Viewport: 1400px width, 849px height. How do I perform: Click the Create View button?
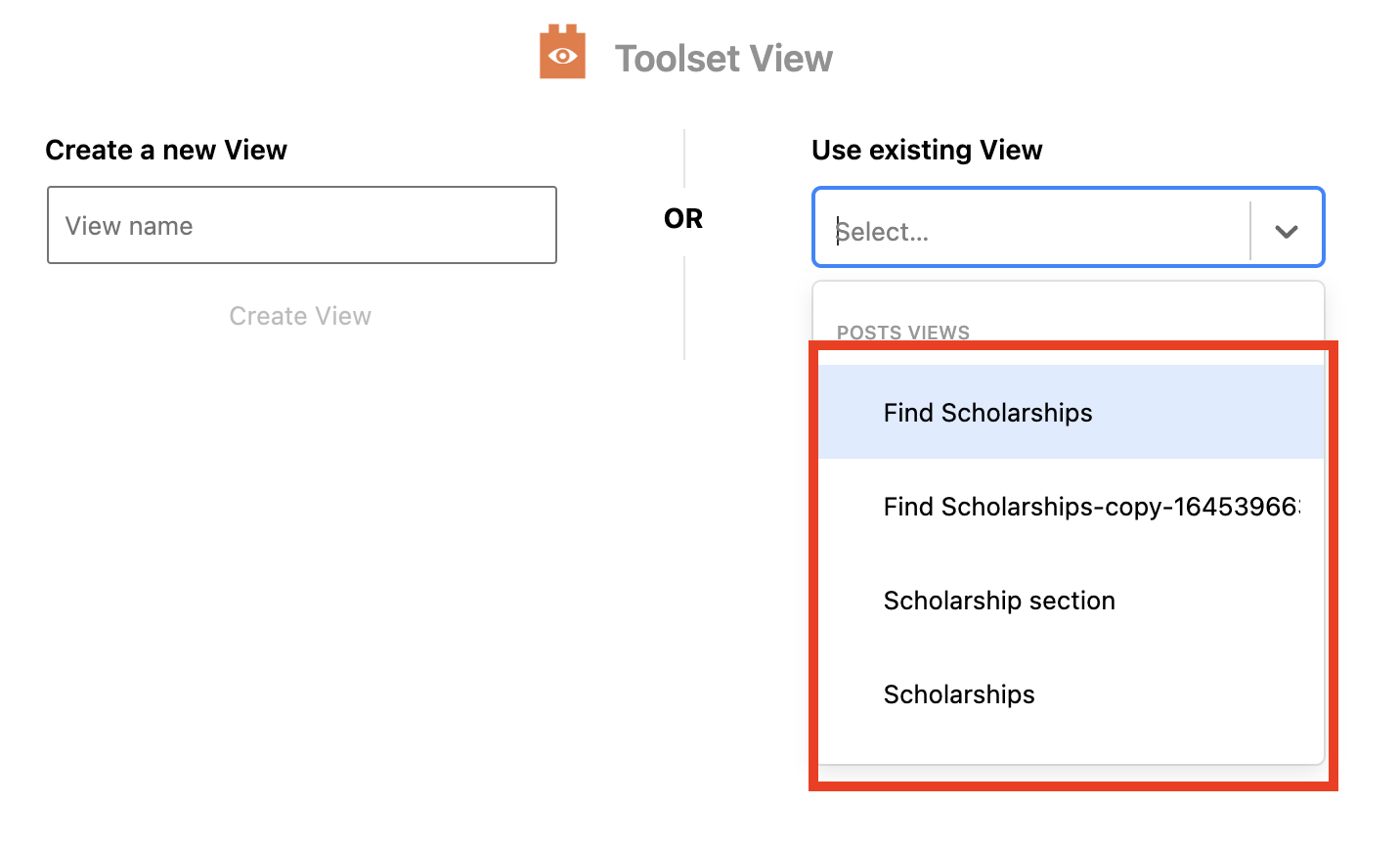click(x=300, y=316)
